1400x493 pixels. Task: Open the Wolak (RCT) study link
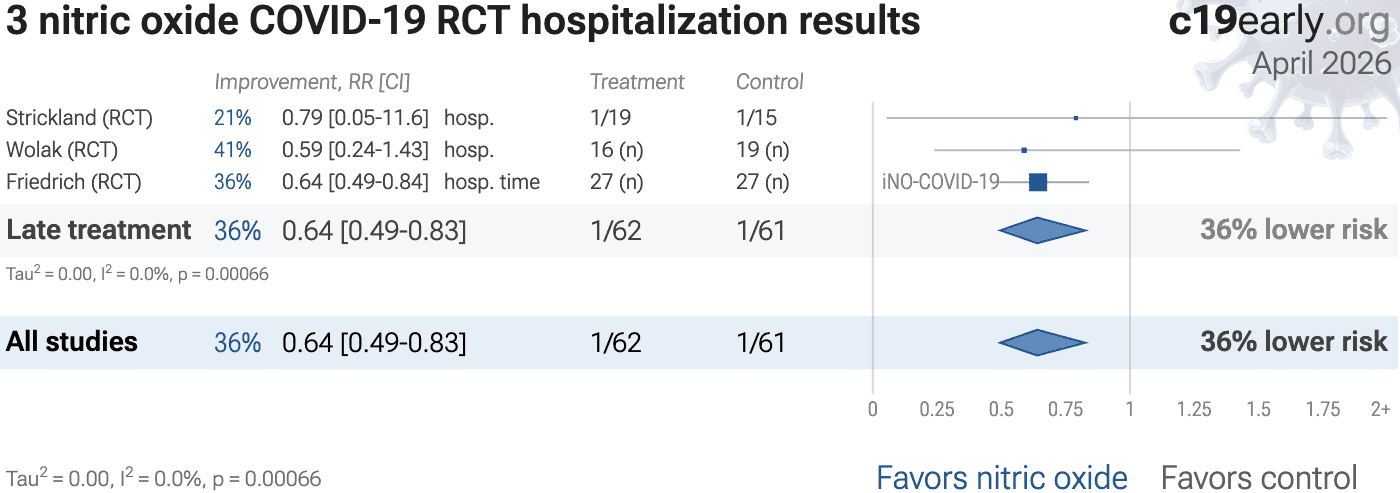(62, 150)
